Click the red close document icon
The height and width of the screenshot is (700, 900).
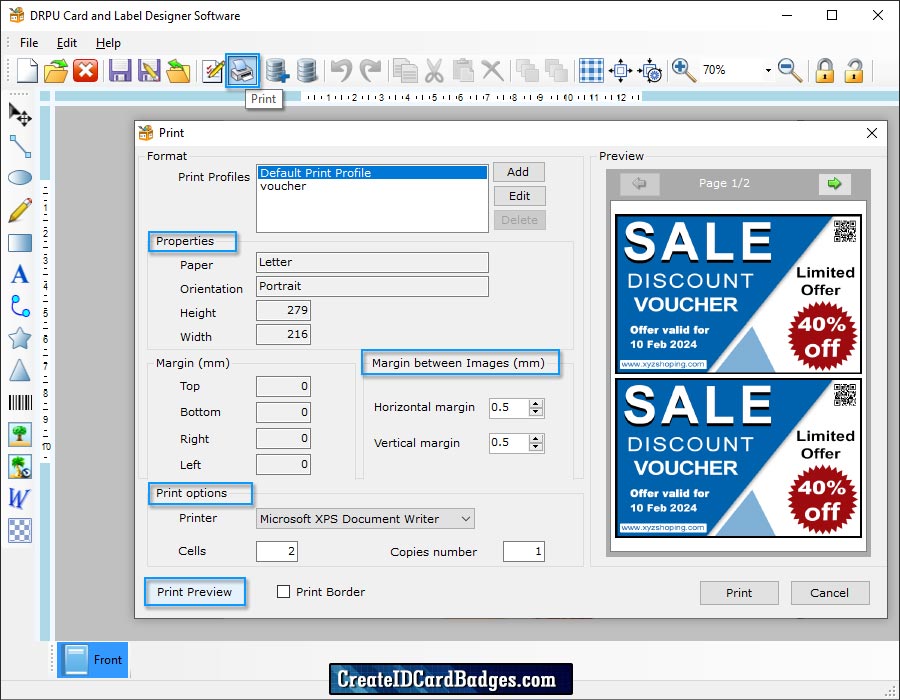click(86, 71)
